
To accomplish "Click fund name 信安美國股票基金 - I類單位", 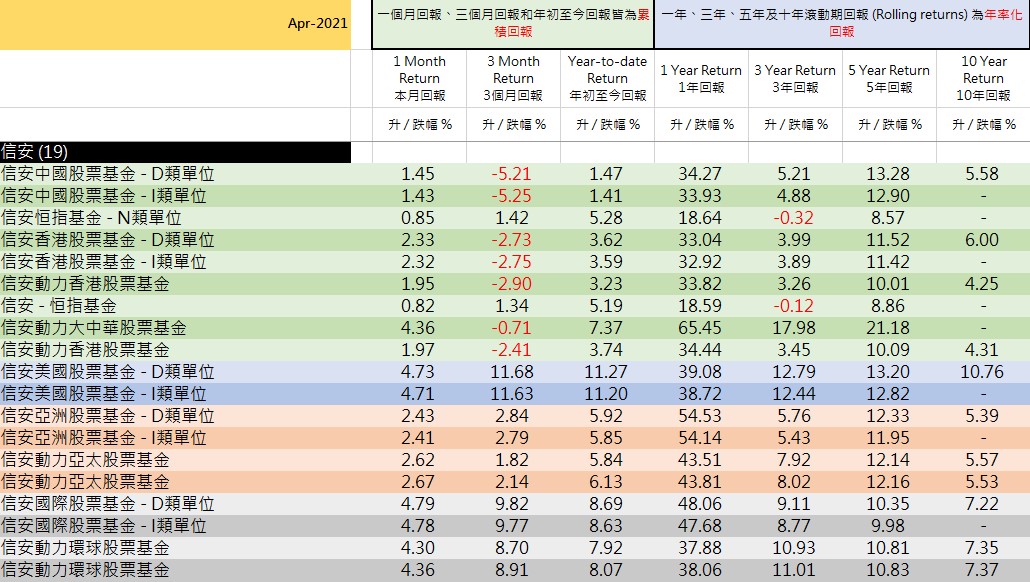I will click(x=104, y=394).
